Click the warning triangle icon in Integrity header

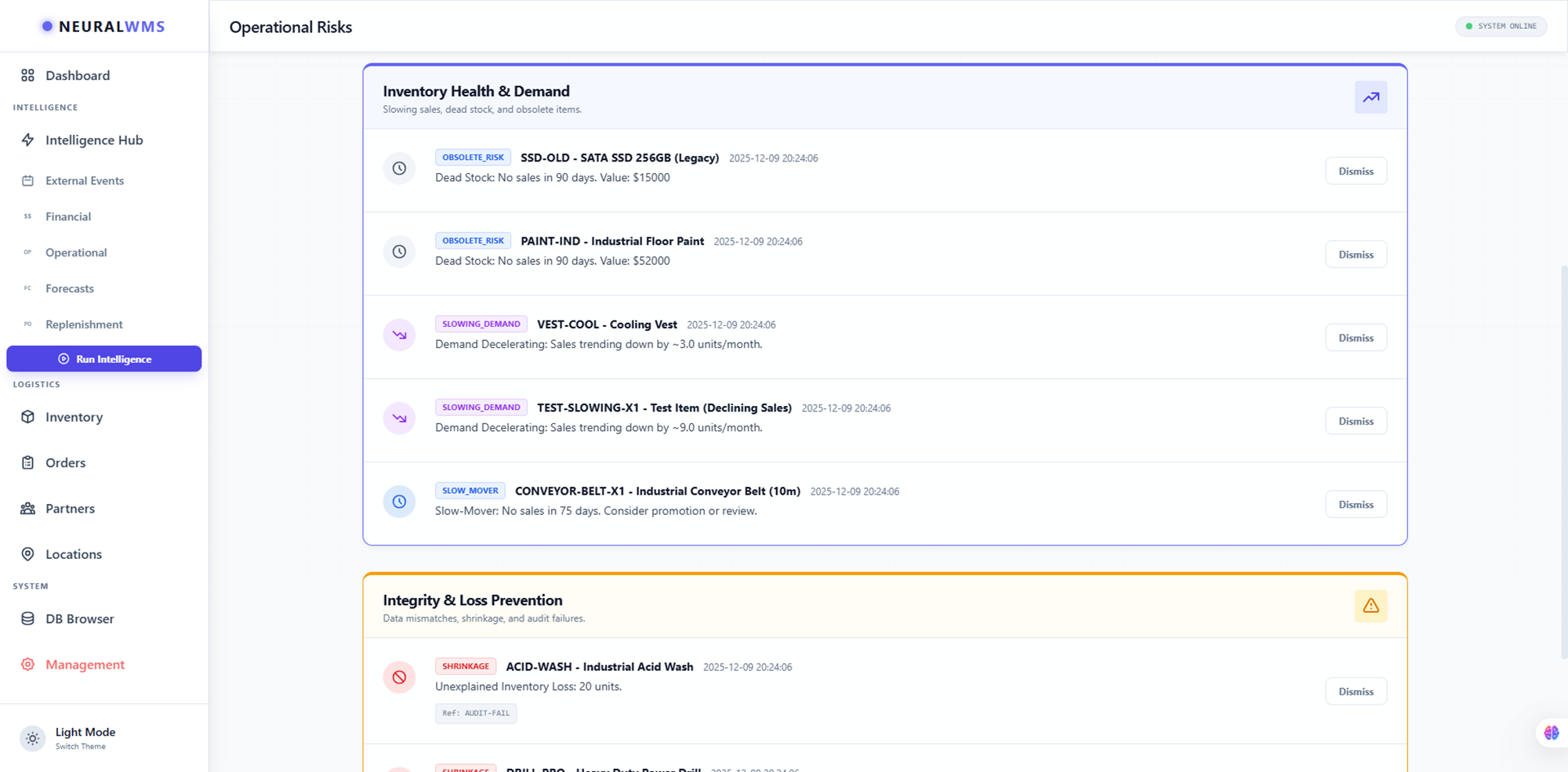pos(1370,606)
